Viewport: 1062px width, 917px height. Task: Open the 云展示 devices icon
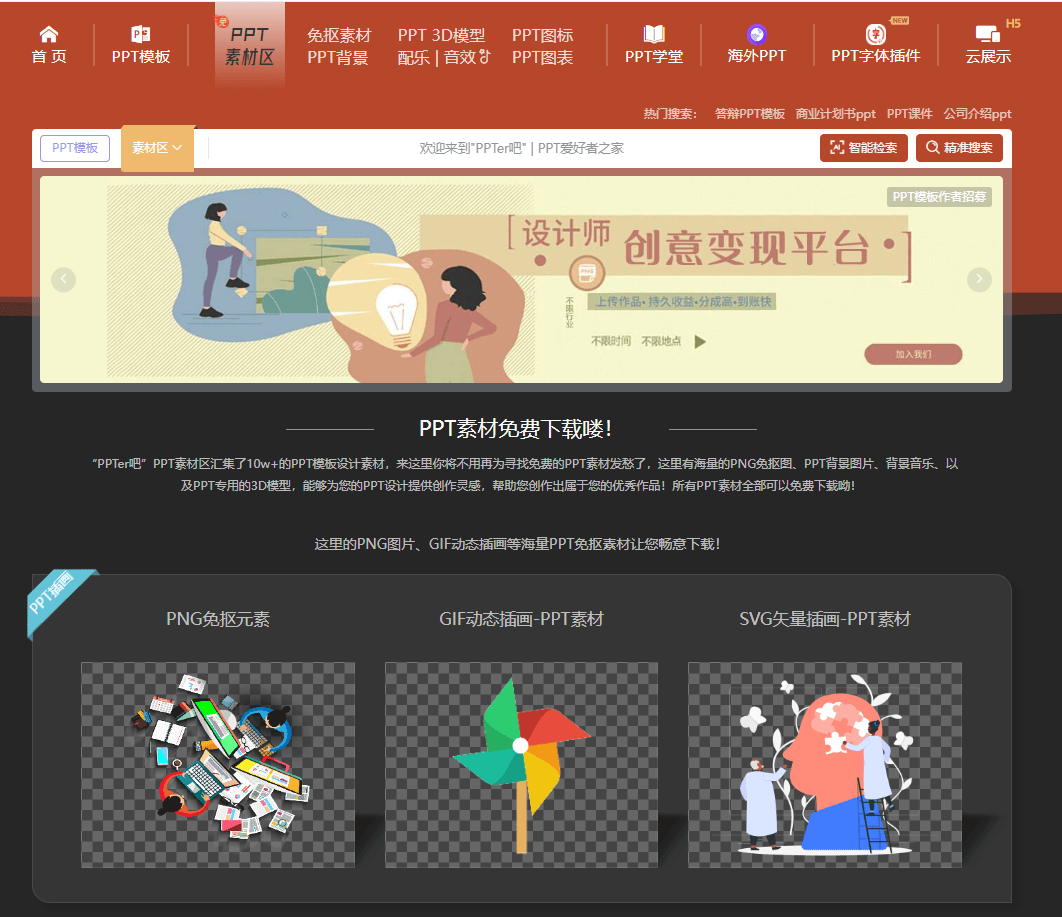(x=988, y=35)
